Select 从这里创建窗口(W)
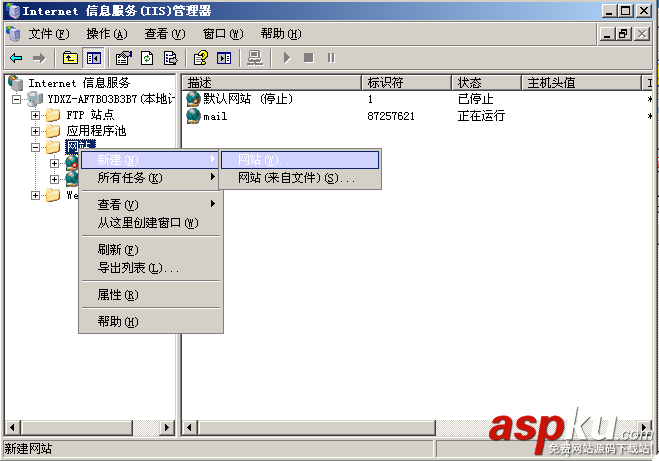The height and width of the screenshot is (461, 659). (x=150, y=223)
